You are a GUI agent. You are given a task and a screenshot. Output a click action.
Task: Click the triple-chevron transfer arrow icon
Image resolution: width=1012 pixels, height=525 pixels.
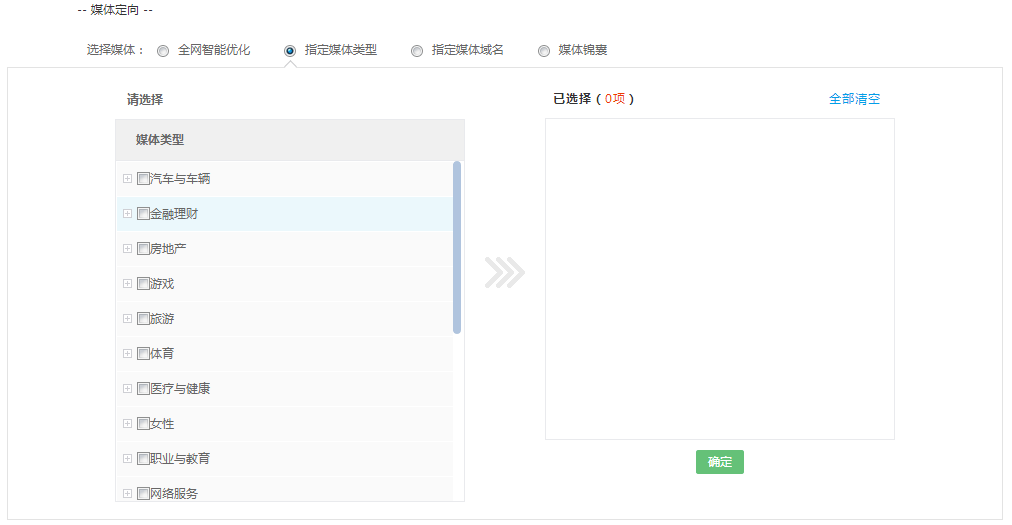(505, 272)
